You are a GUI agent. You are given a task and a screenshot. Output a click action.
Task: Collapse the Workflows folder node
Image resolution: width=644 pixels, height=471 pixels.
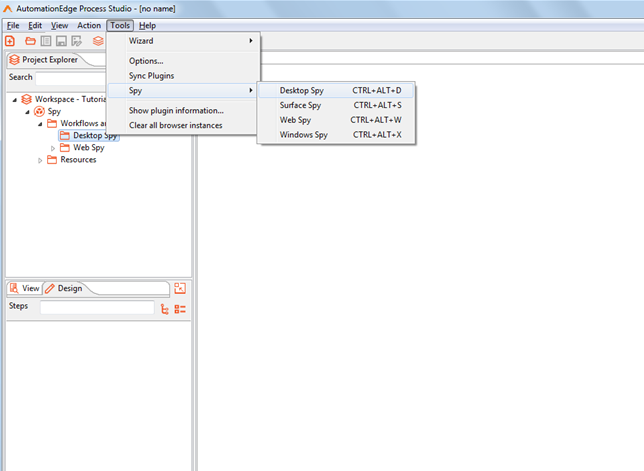pyautogui.click(x=40, y=124)
